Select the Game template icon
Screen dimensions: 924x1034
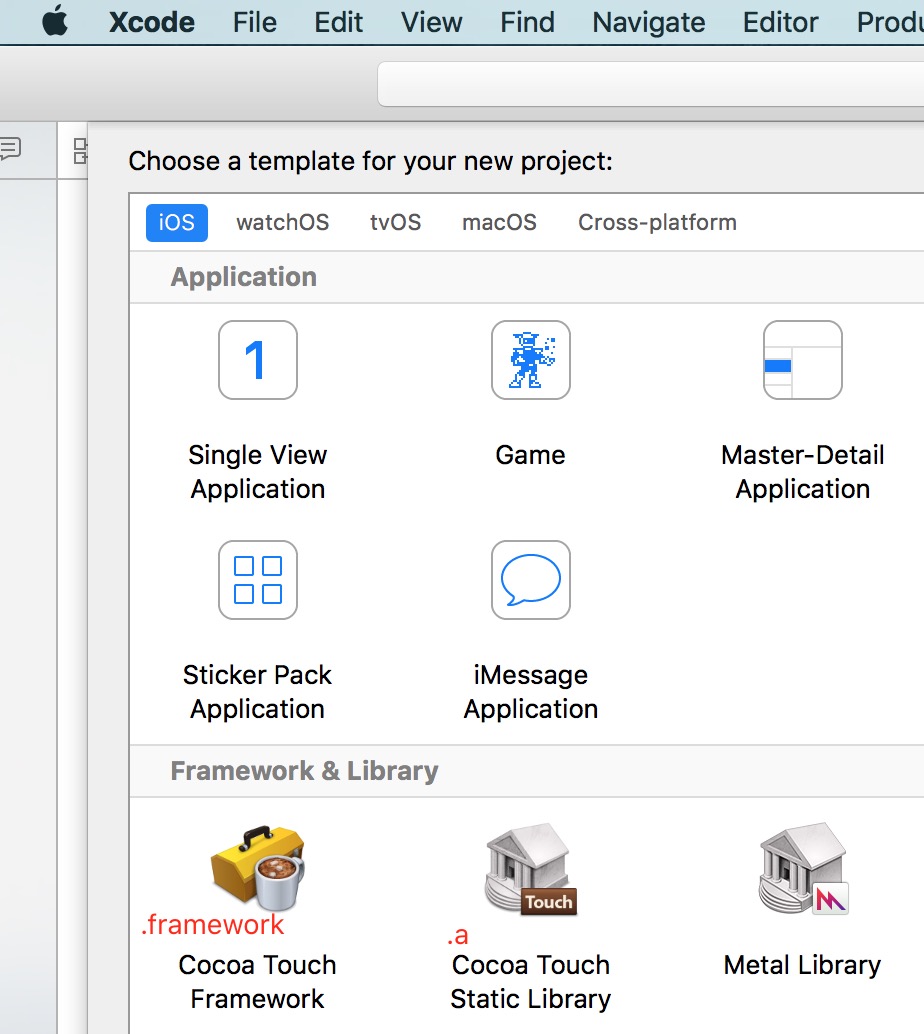pos(531,360)
